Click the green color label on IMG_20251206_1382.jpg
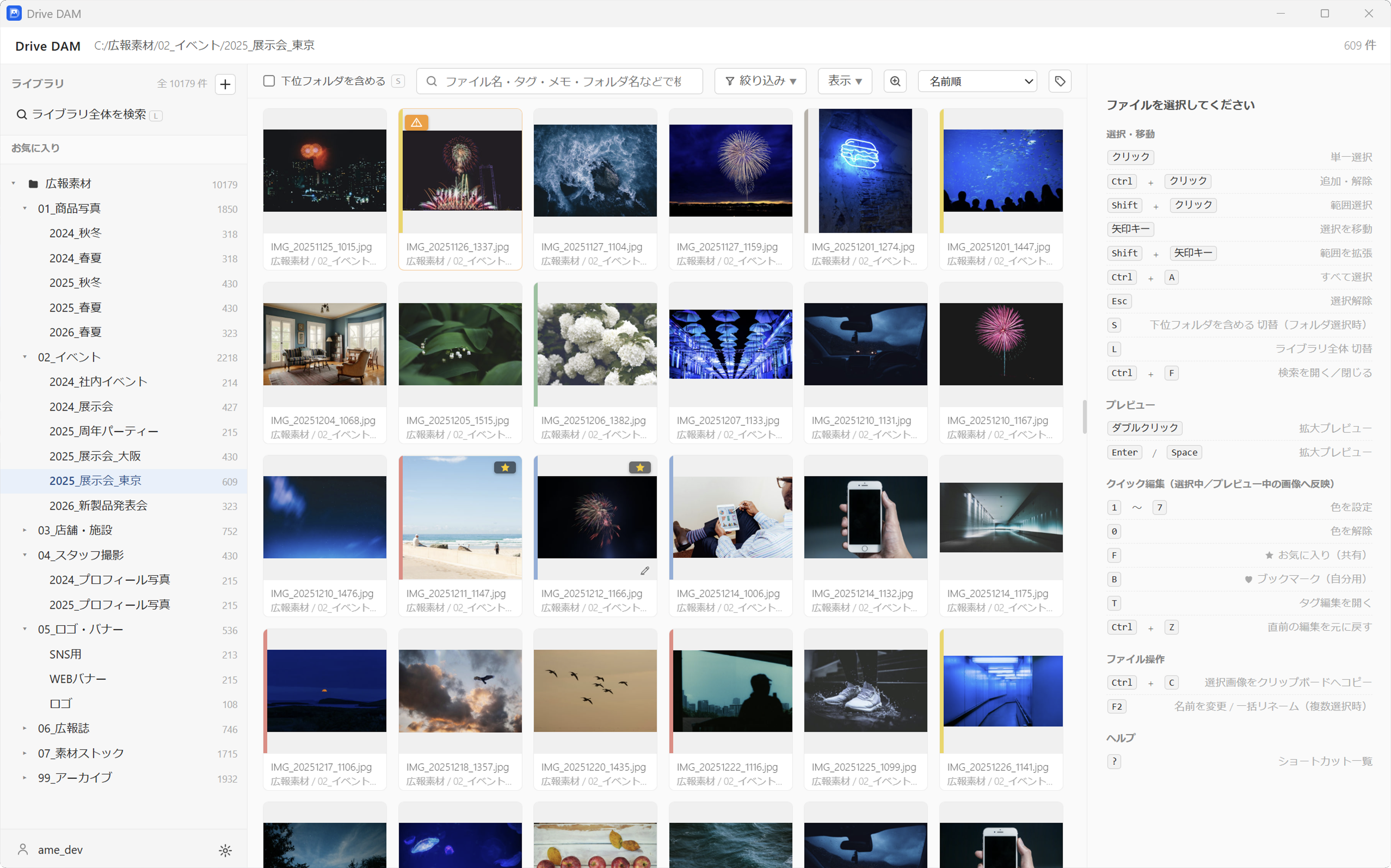This screenshot has height=868, width=1391. pos(536,344)
